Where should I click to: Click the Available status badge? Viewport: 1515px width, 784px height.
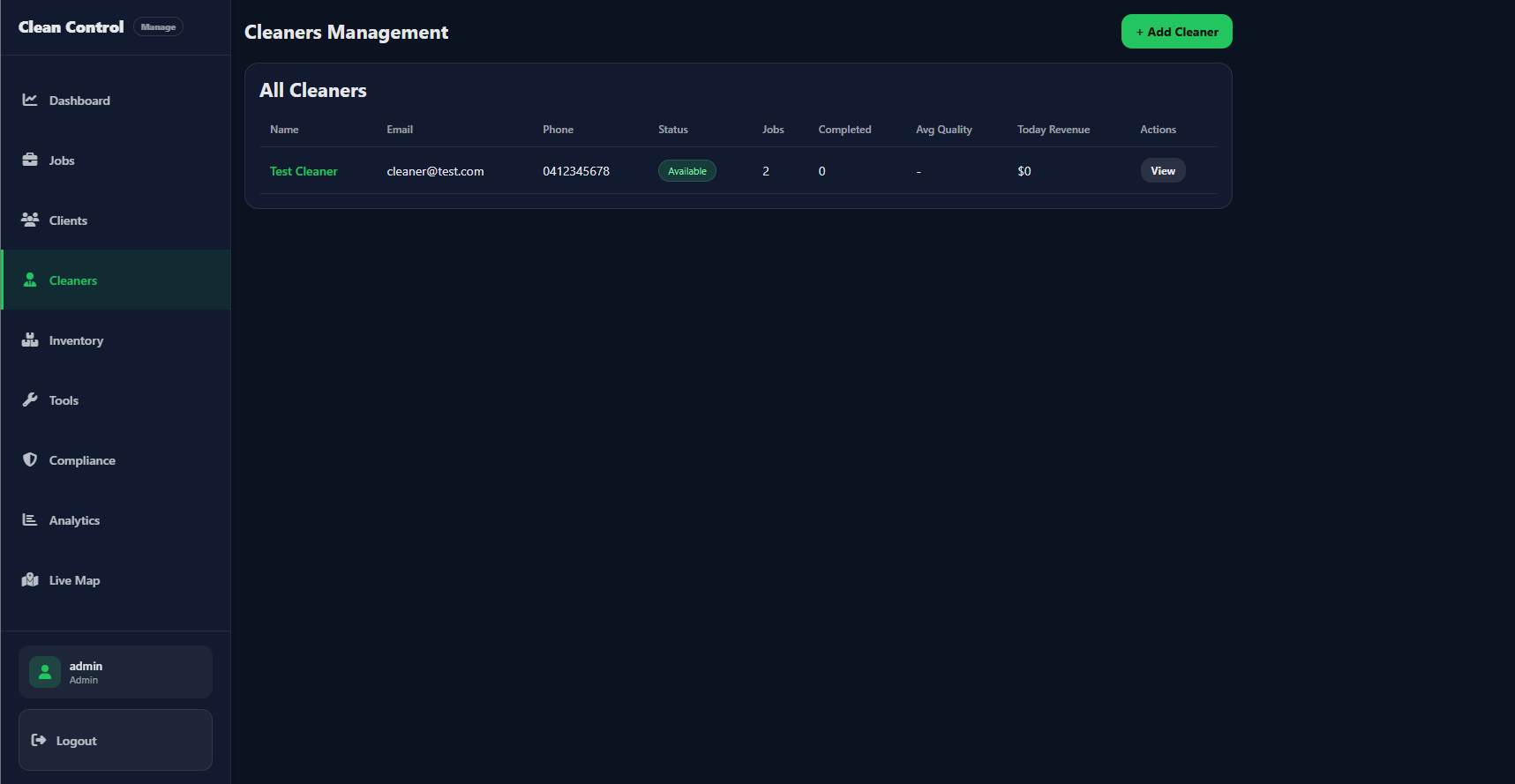(x=686, y=171)
